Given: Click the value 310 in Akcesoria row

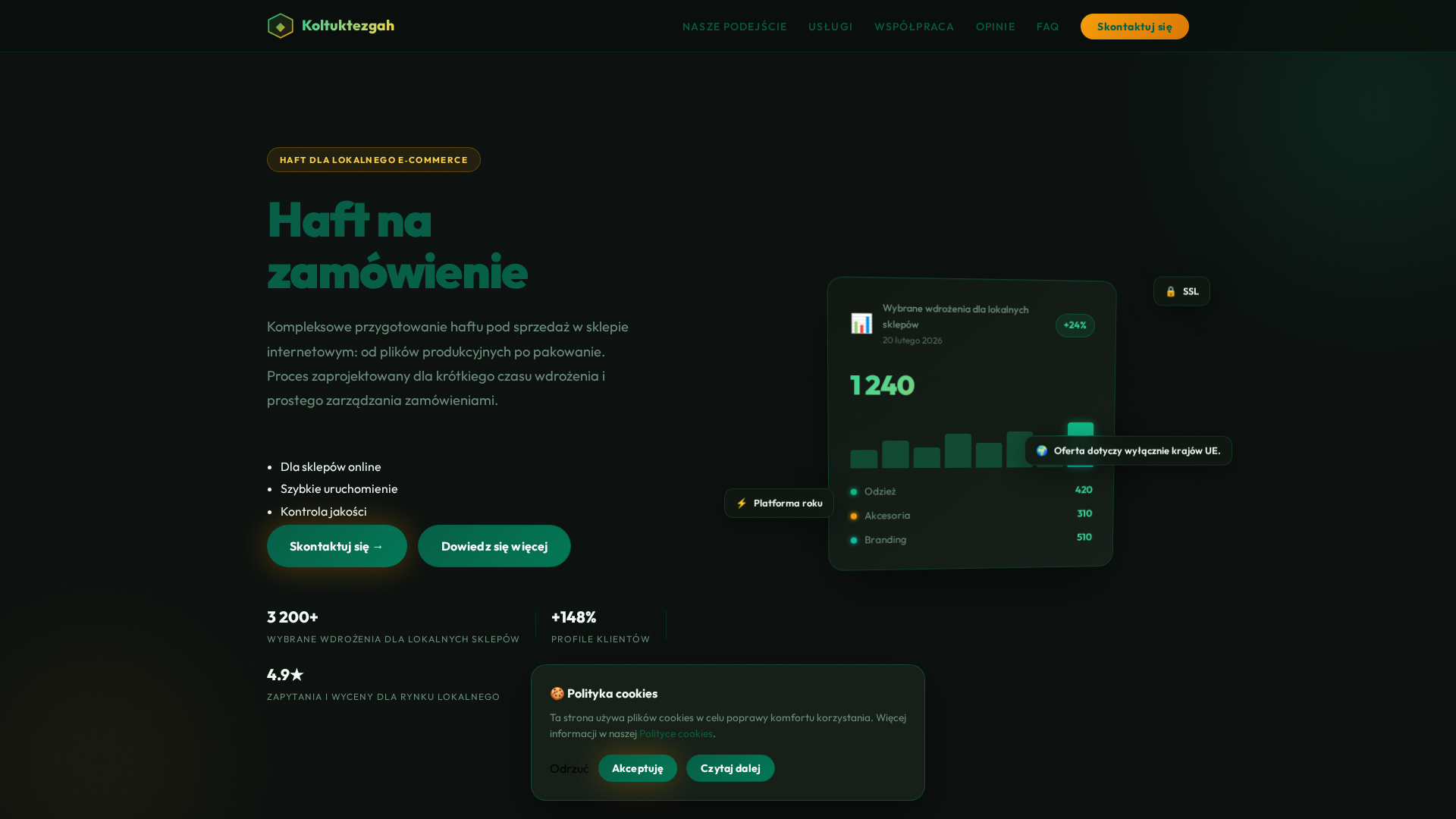Looking at the screenshot, I should pos(1084,513).
